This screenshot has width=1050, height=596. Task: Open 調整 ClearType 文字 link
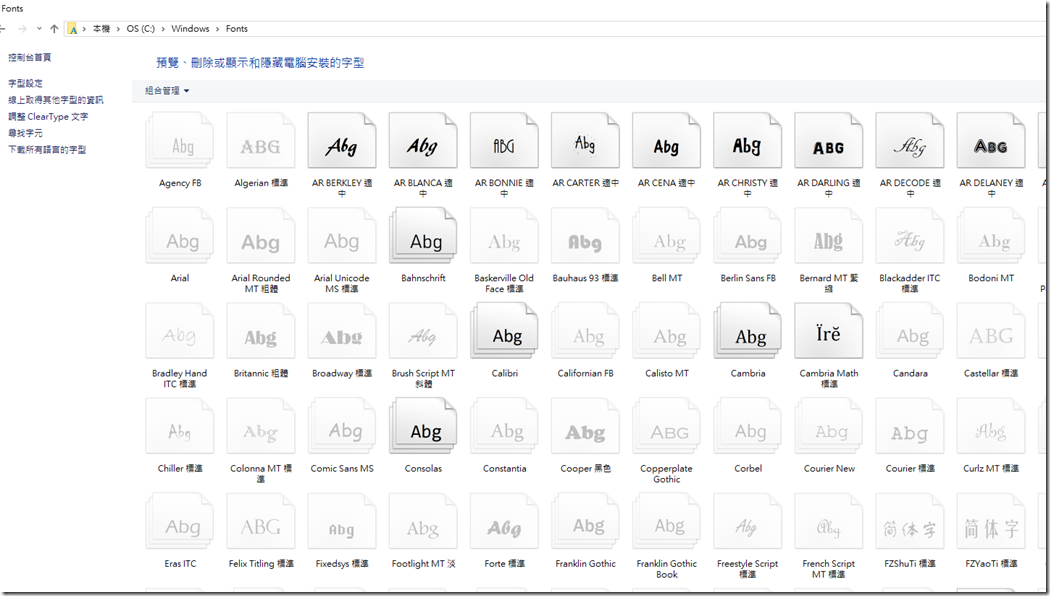48,117
